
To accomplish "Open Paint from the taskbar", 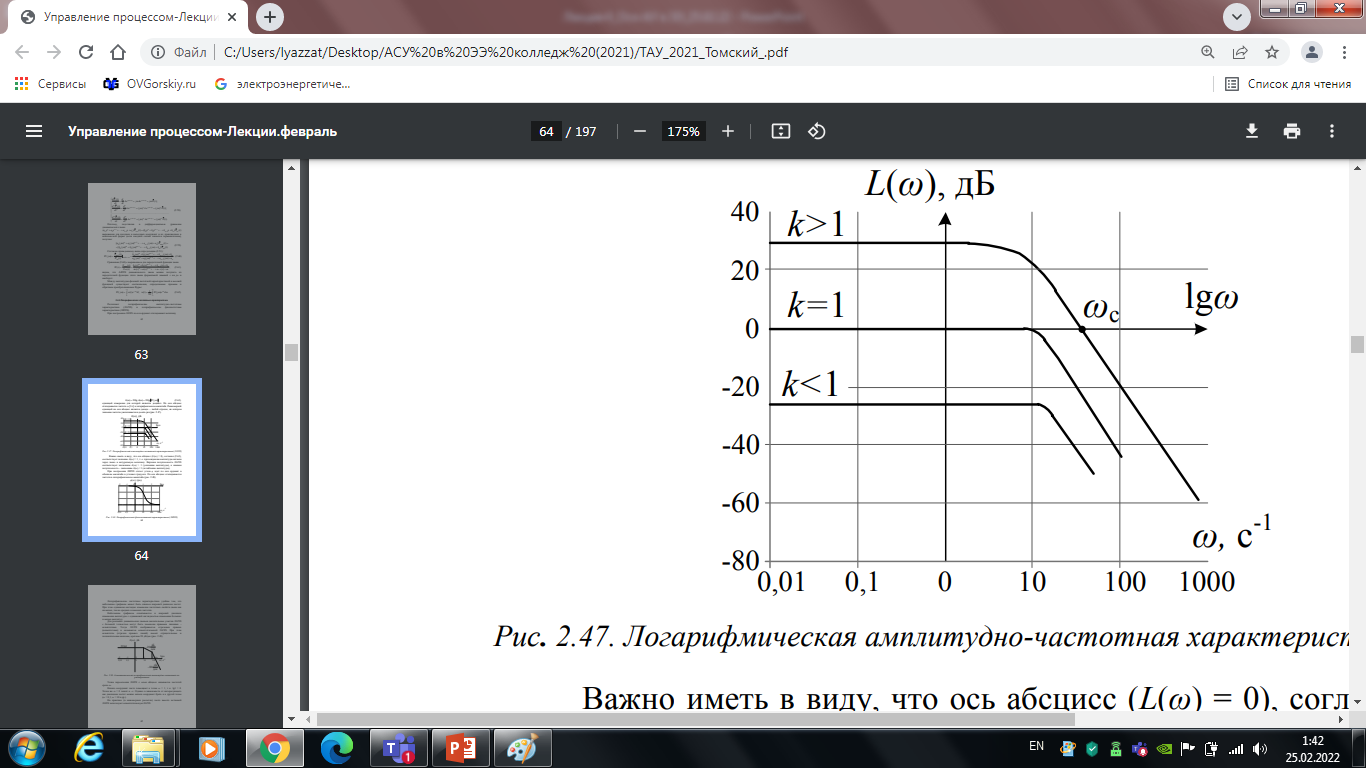I will (x=523, y=747).
